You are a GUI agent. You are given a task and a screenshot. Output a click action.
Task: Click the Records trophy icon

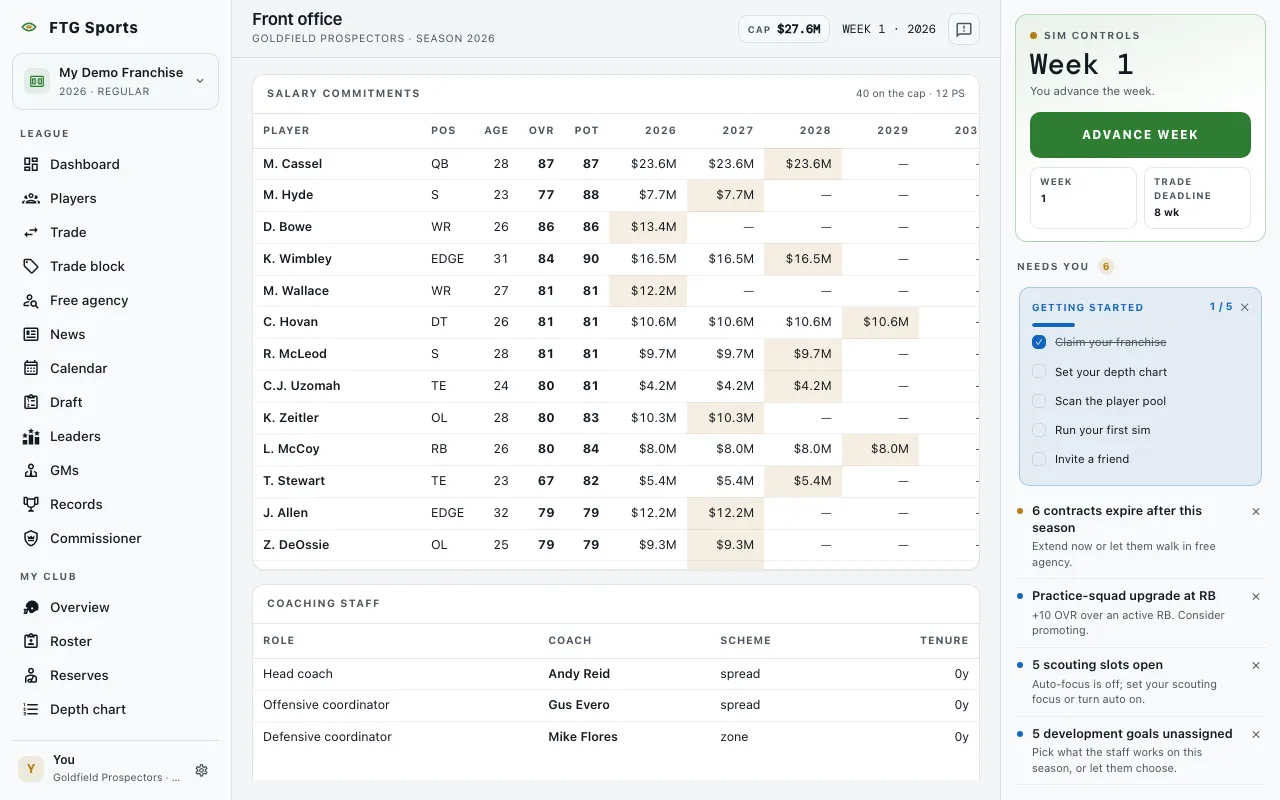31,504
